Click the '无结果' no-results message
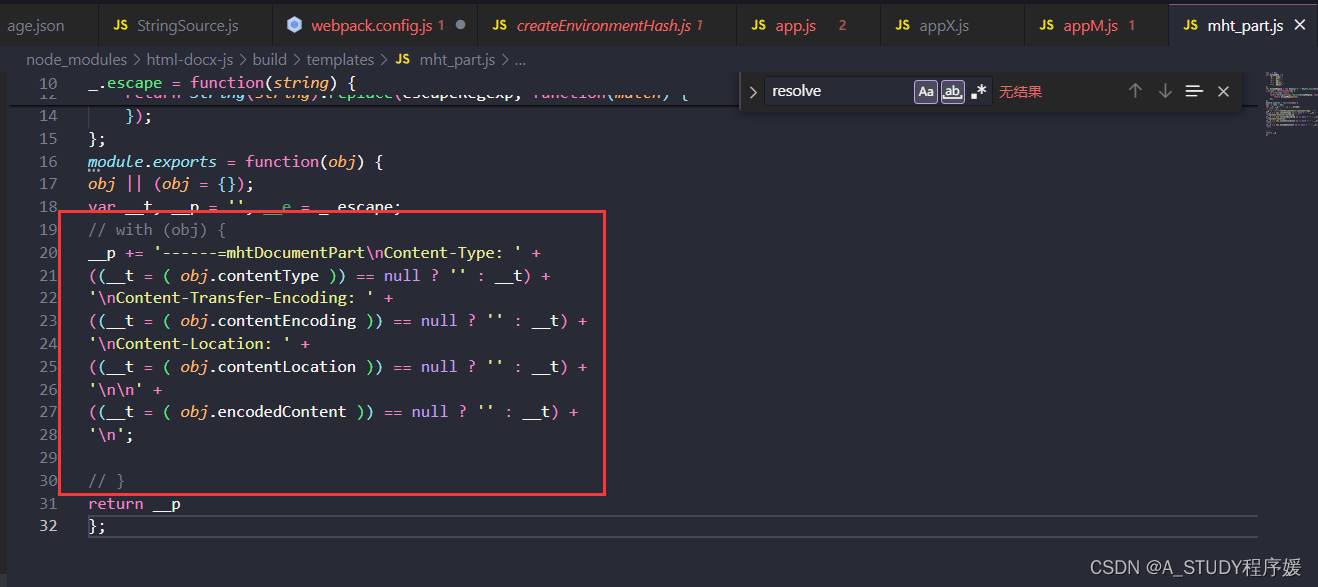The height and width of the screenshot is (587, 1318). click(x=1020, y=92)
